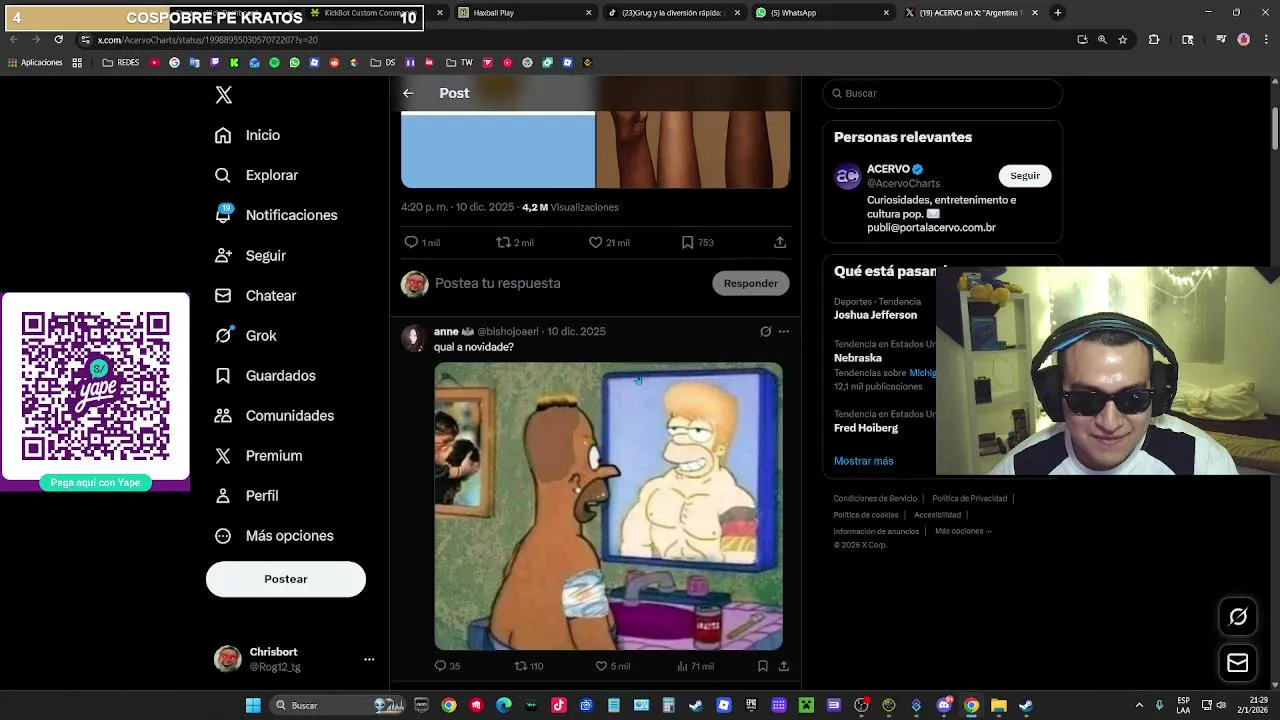Screen dimensions: 1280x720
Task: Open REDES bookmarks folder
Action: (x=121, y=62)
